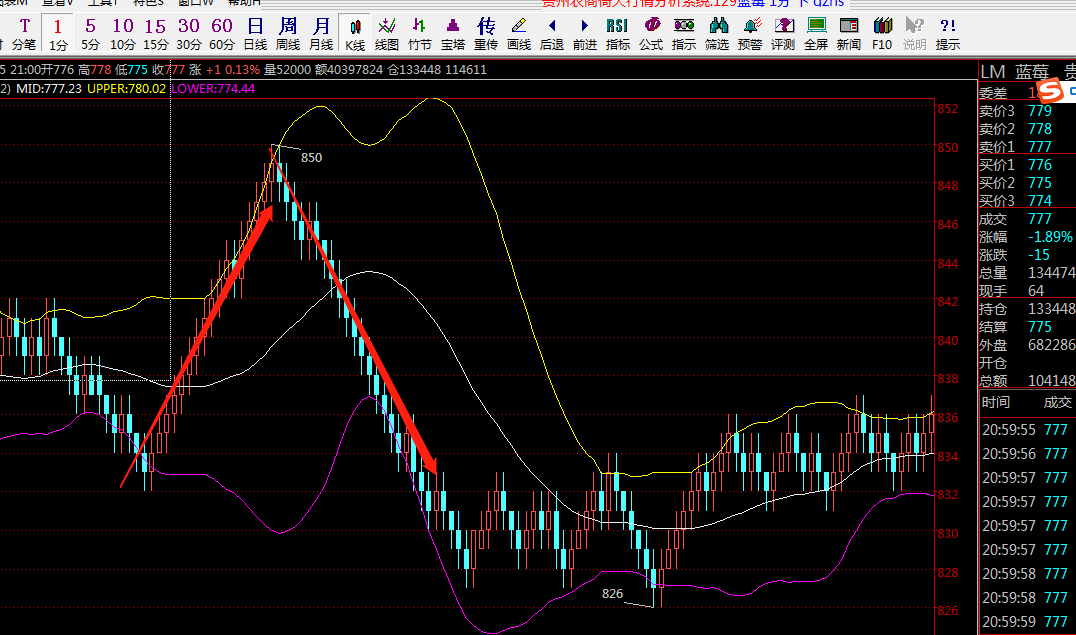Click the +1 0.13% change readout
The width and height of the screenshot is (1076, 635).
[233, 69]
